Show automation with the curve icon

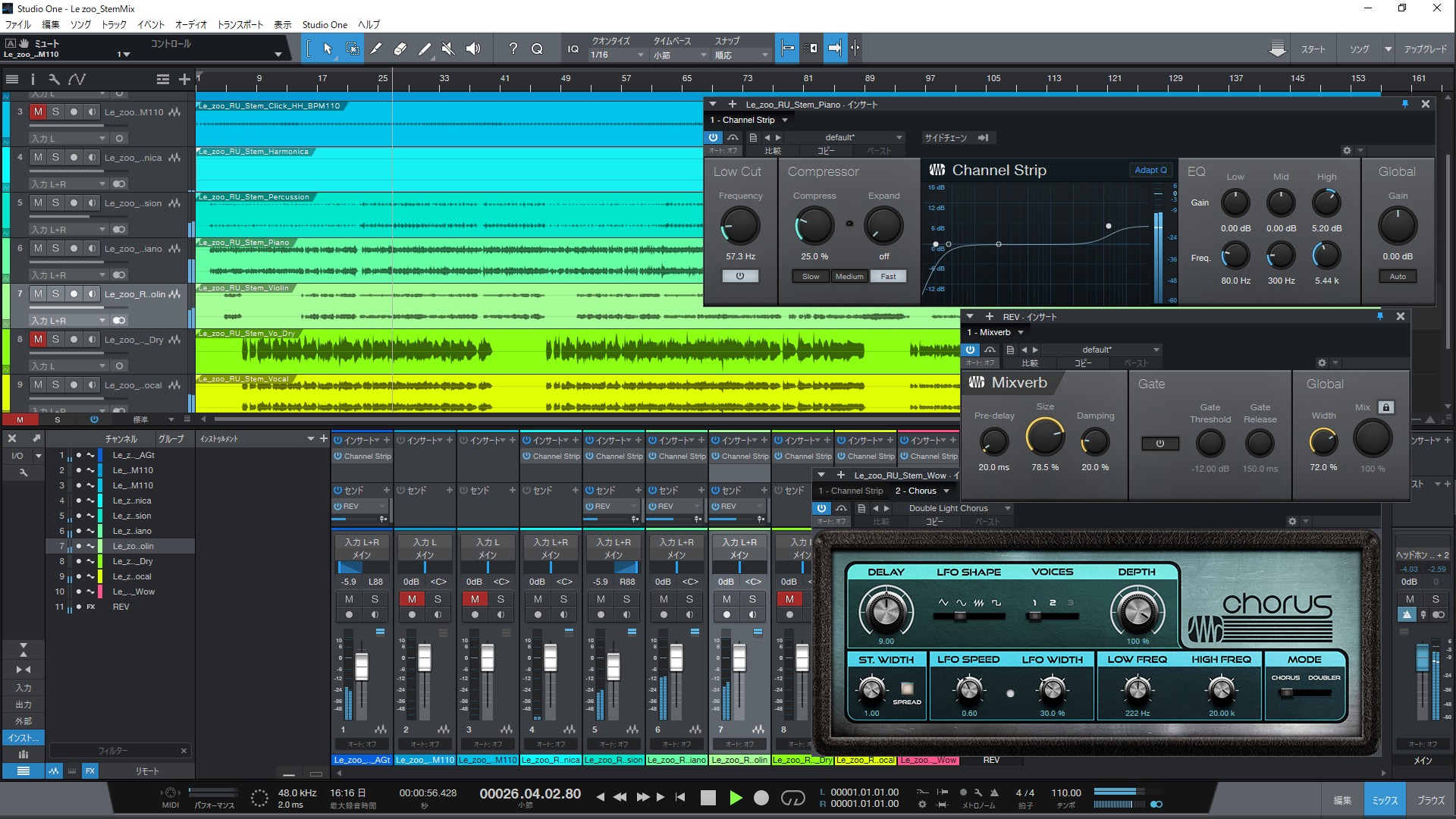coord(77,79)
